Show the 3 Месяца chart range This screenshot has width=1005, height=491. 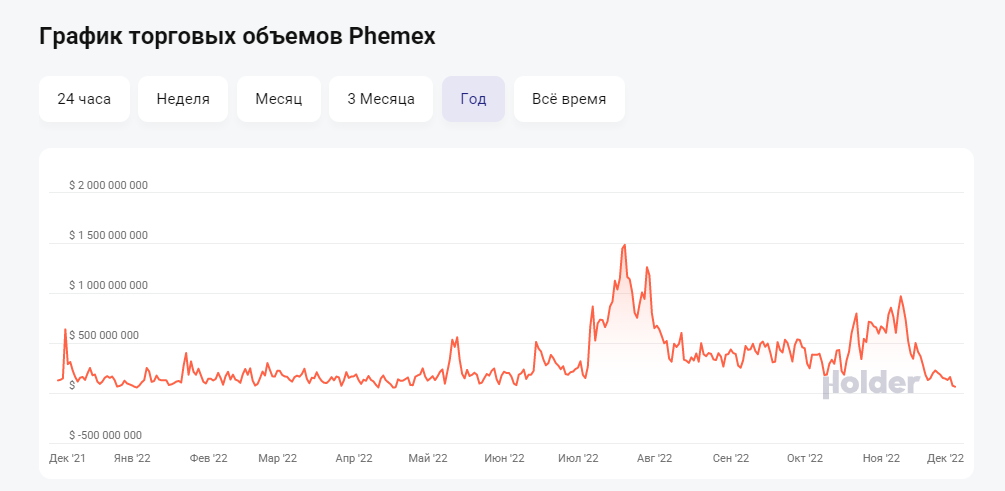point(381,99)
